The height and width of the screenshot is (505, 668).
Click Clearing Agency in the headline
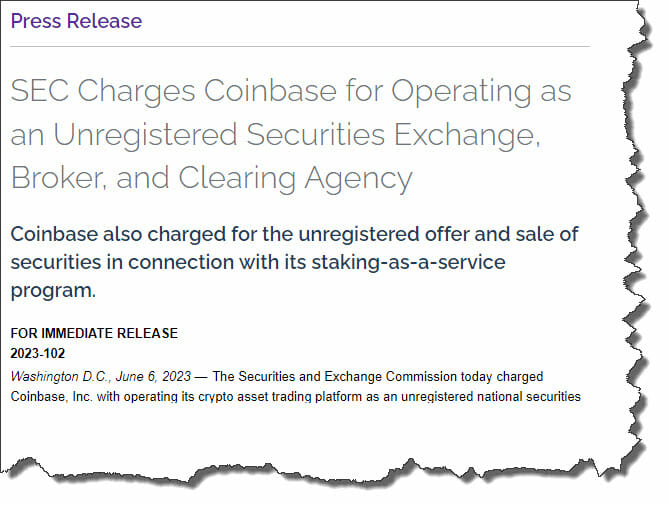[x=296, y=180]
